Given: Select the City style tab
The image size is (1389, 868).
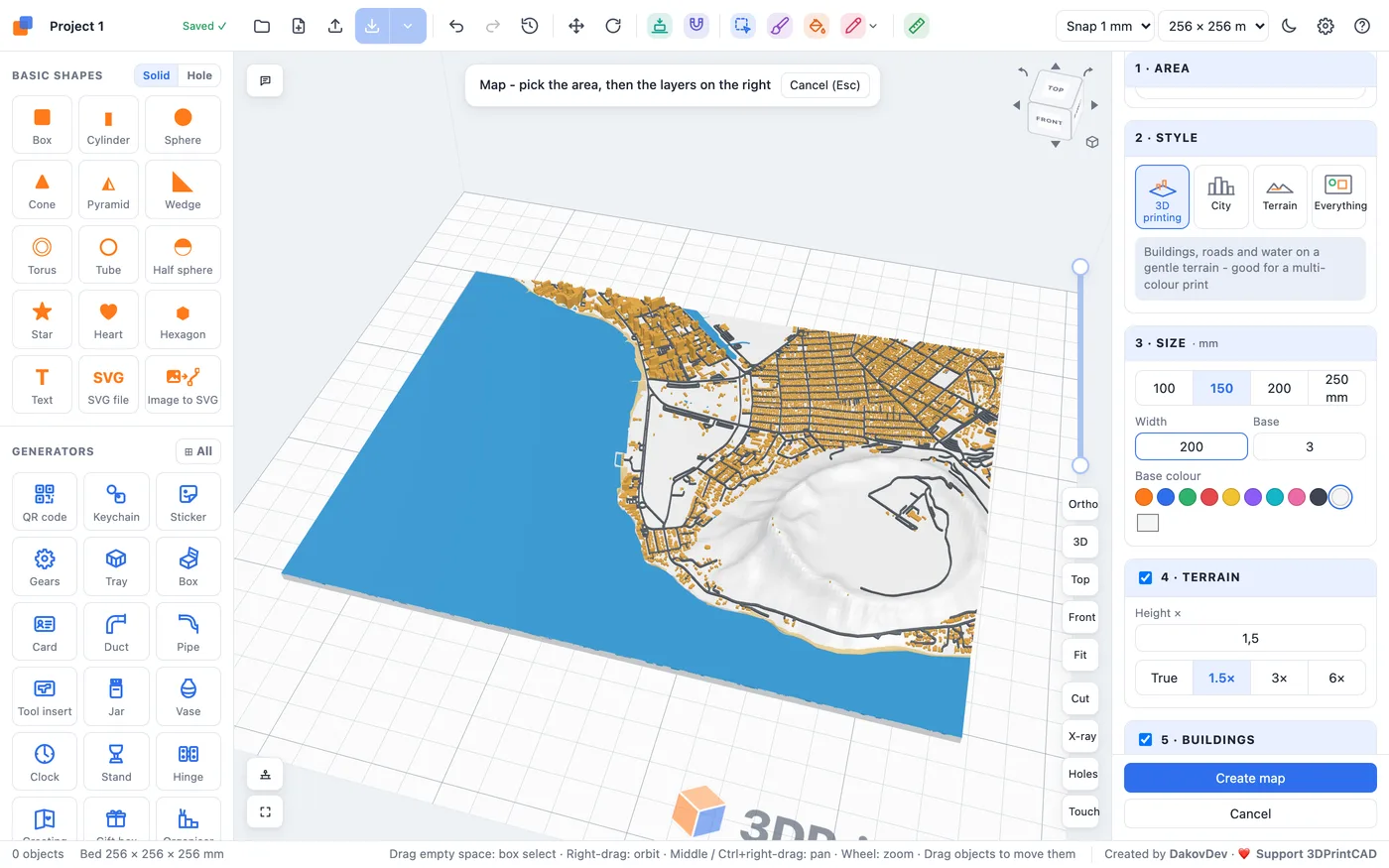Looking at the screenshot, I should click(x=1220, y=197).
